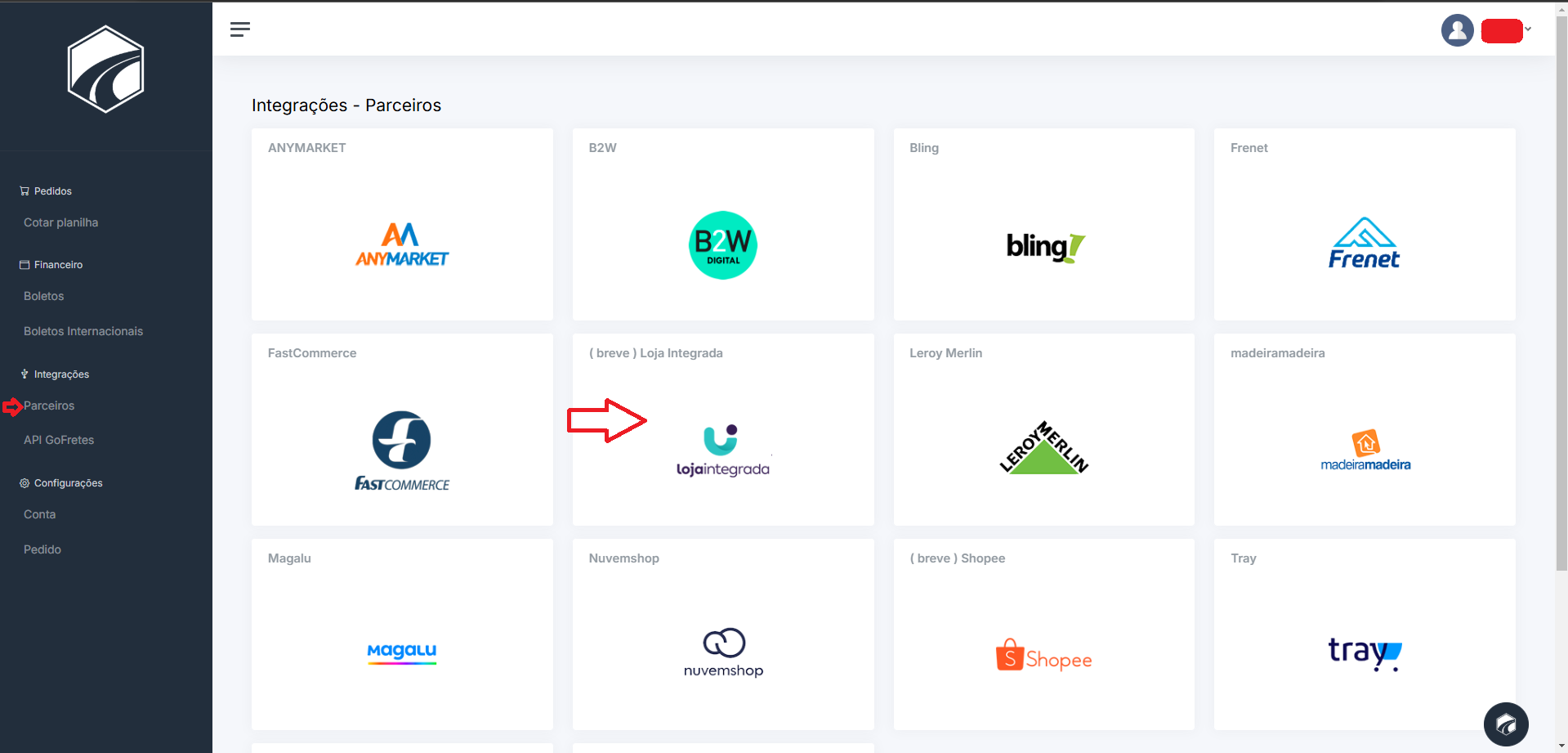
Task: Open the Integrações menu section
Action: click(x=61, y=374)
